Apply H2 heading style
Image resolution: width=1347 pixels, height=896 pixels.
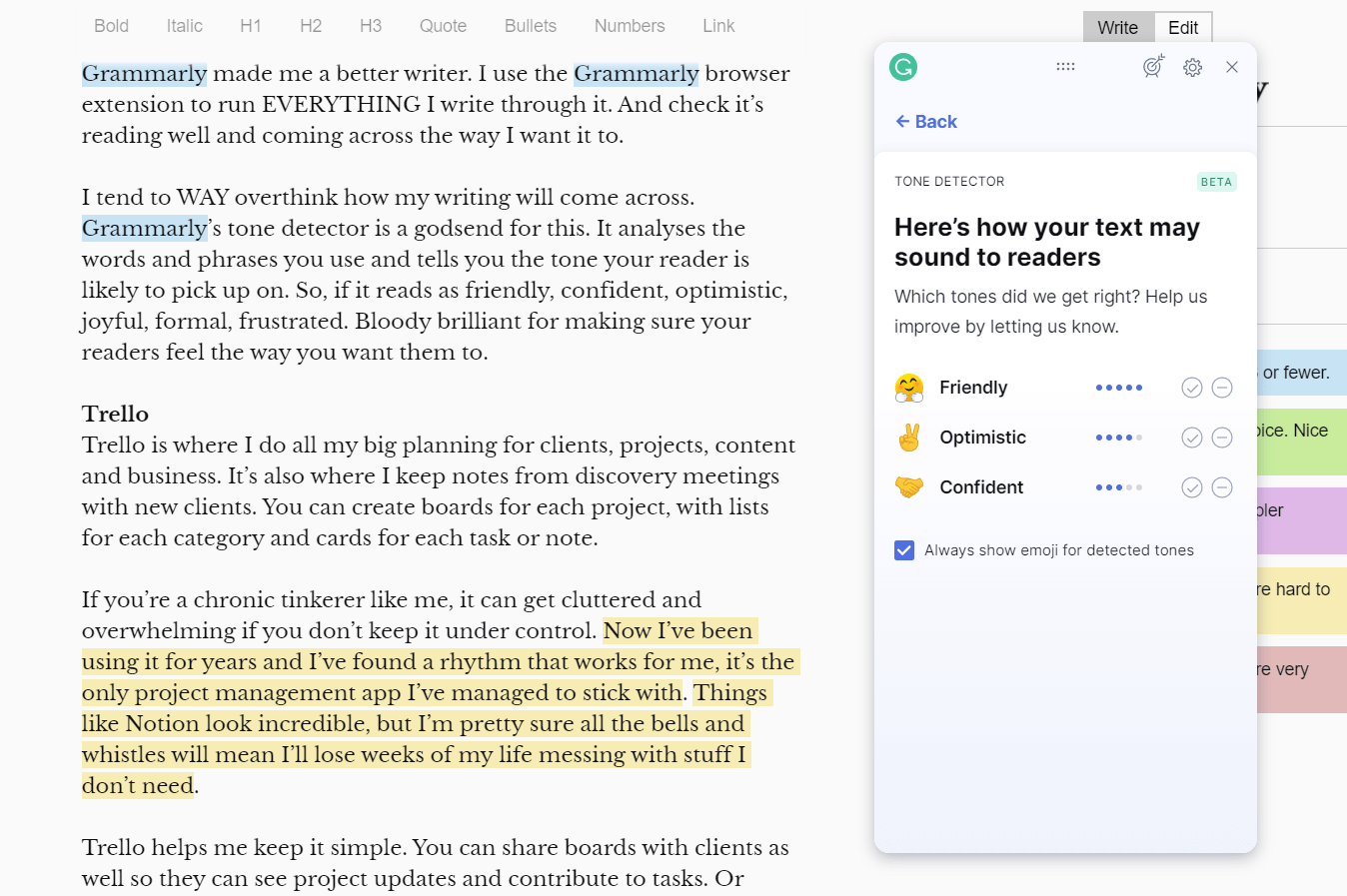311,26
